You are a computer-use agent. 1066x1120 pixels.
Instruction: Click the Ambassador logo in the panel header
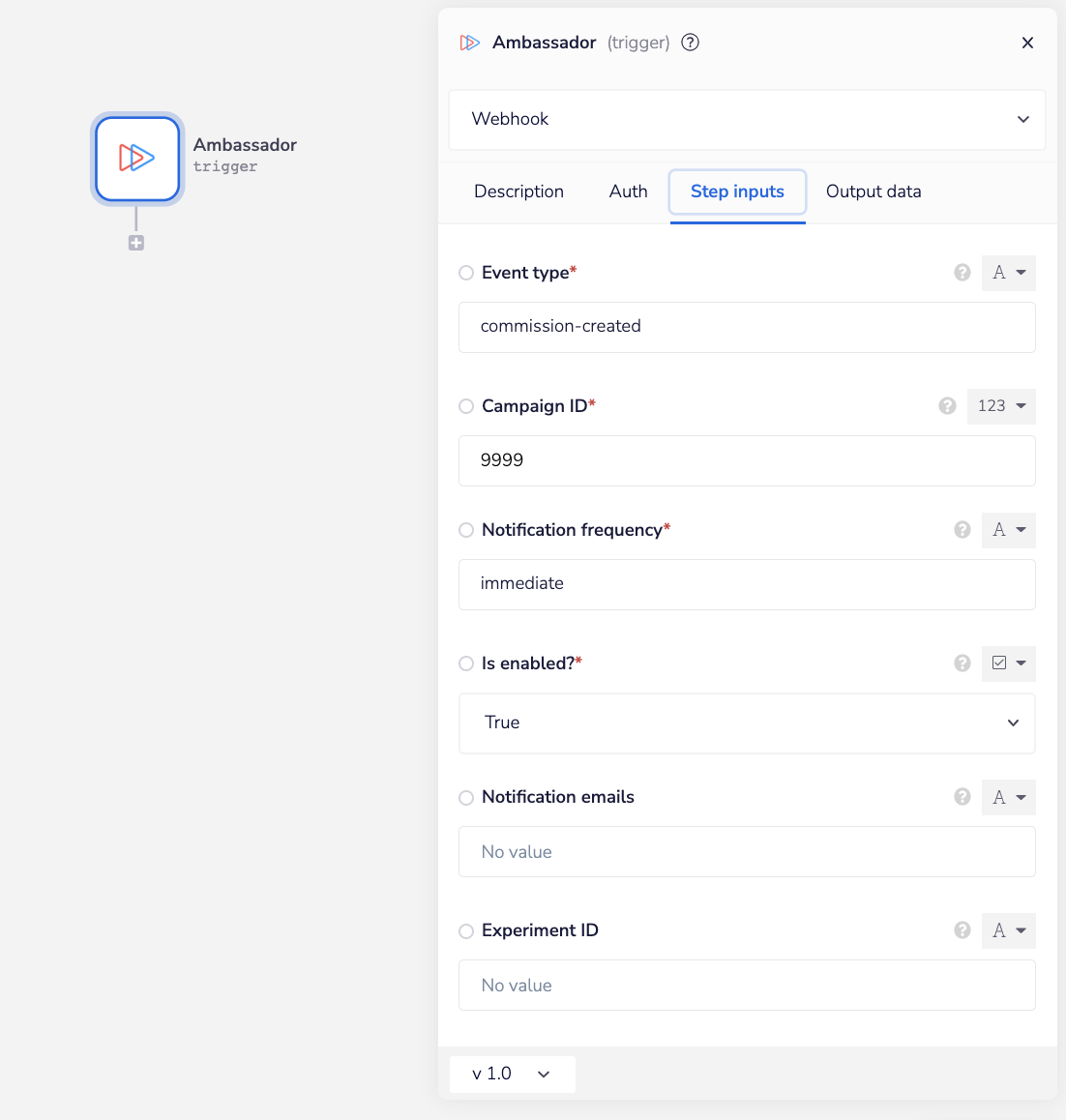(470, 43)
